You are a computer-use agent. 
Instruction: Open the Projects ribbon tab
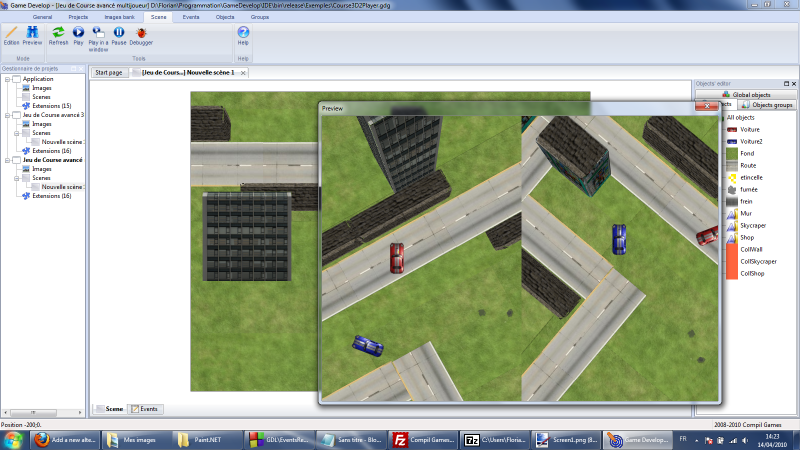click(x=78, y=17)
